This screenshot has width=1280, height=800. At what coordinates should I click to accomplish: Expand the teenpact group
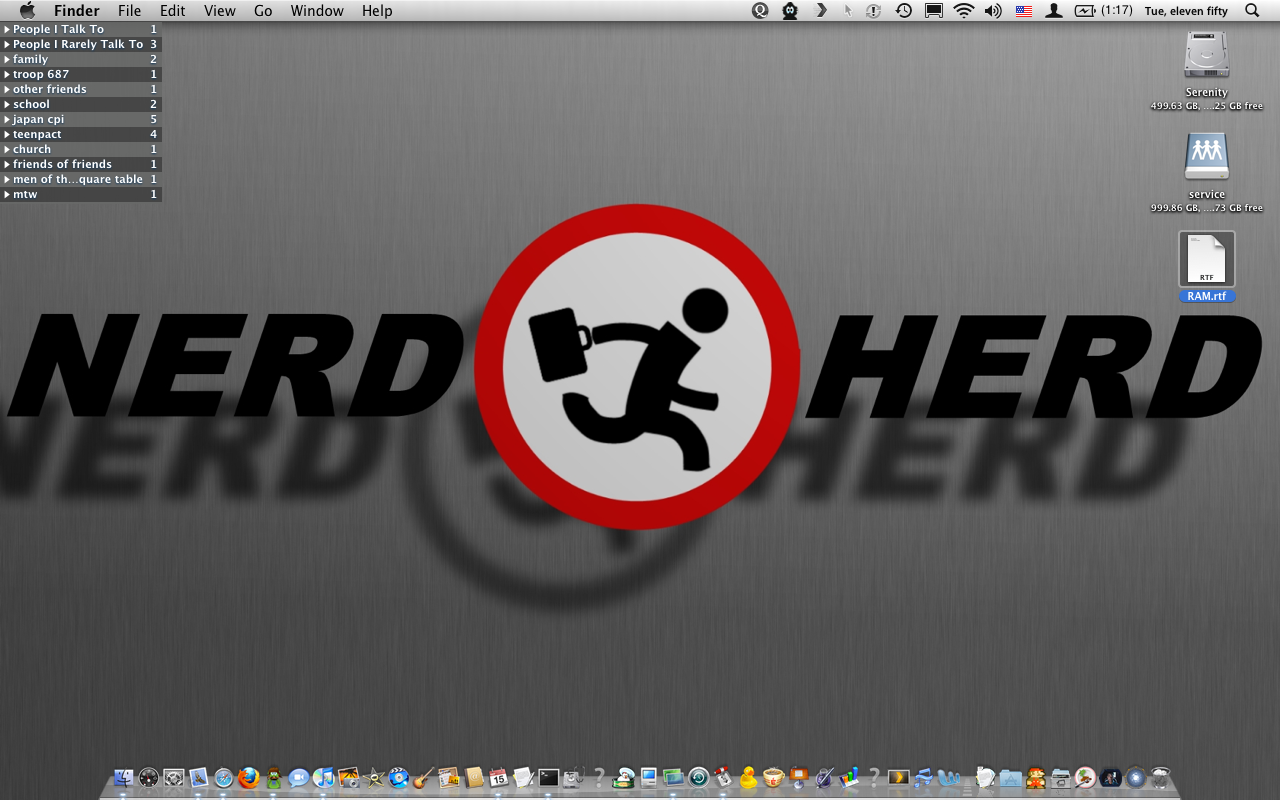7,134
